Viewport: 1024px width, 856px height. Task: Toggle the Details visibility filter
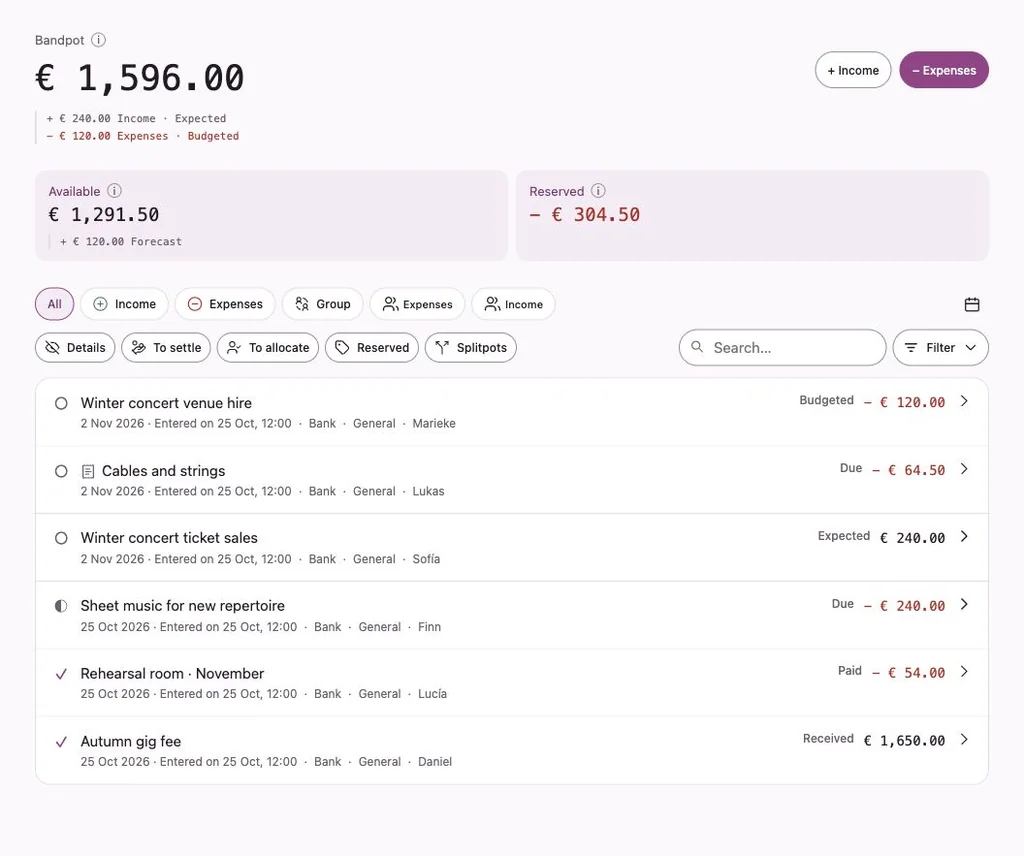(75, 347)
